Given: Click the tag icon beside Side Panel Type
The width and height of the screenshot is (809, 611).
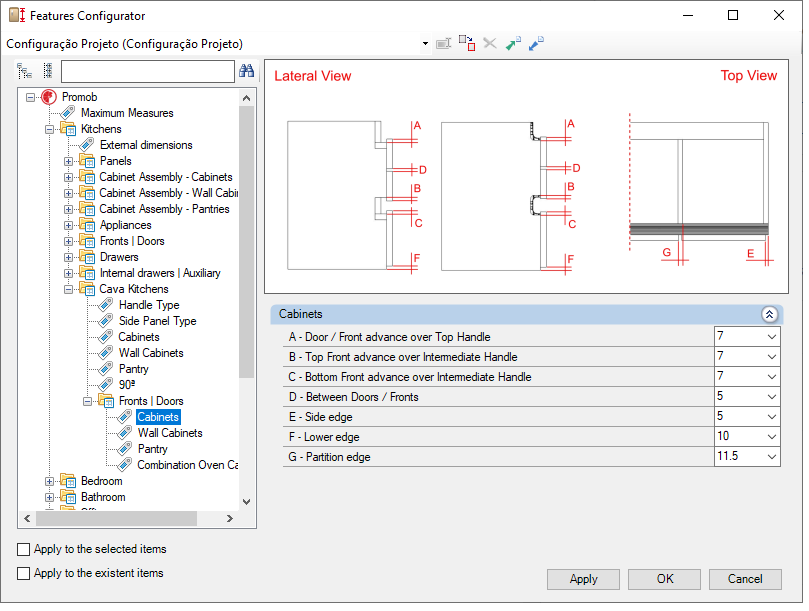Looking at the screenshot, I should tap(106, 320).
